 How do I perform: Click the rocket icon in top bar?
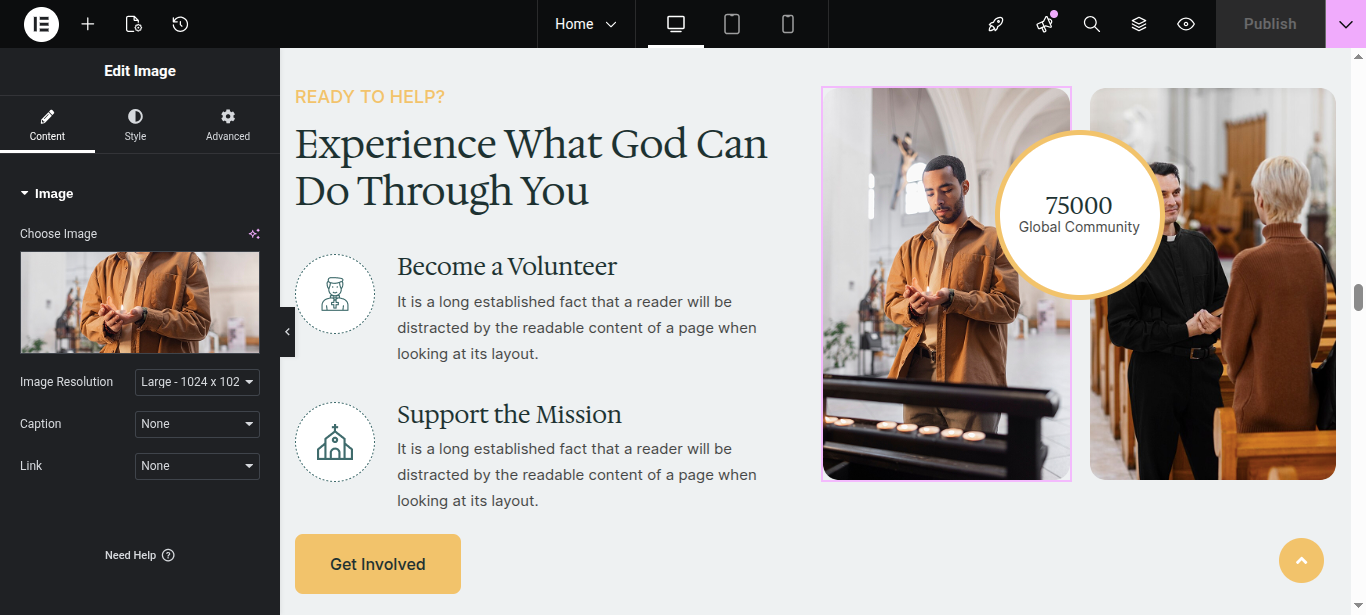click(x=995, y=24)
